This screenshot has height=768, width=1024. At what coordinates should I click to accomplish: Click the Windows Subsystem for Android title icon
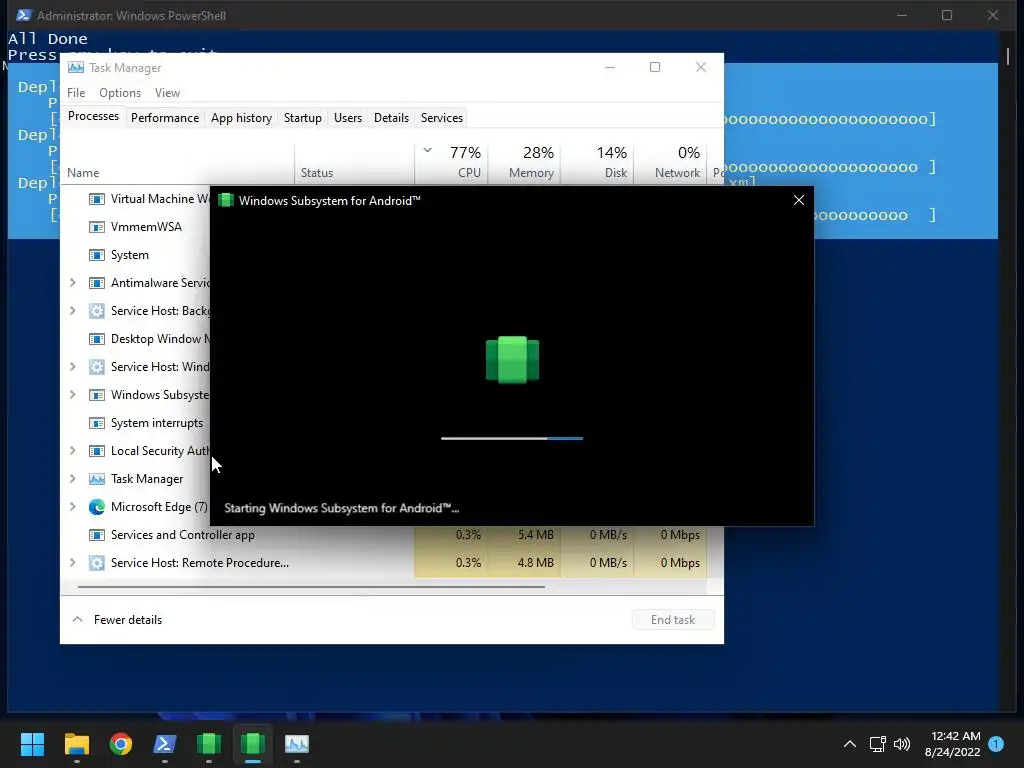226,200
